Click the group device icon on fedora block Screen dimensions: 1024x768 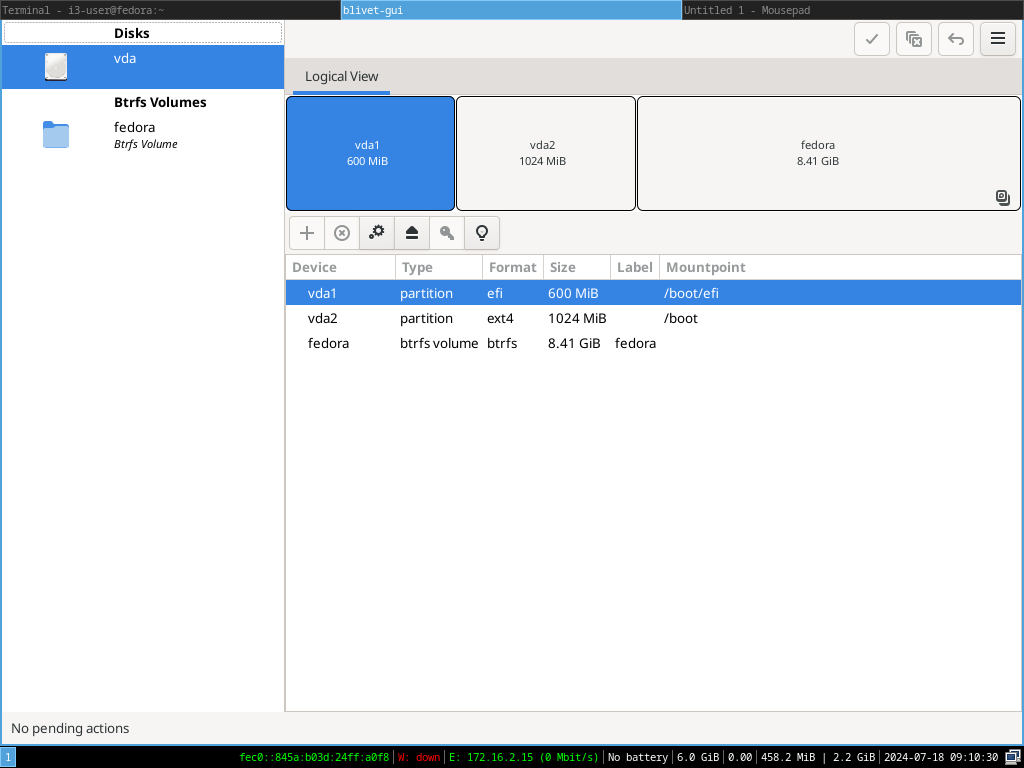[1003, 197]
